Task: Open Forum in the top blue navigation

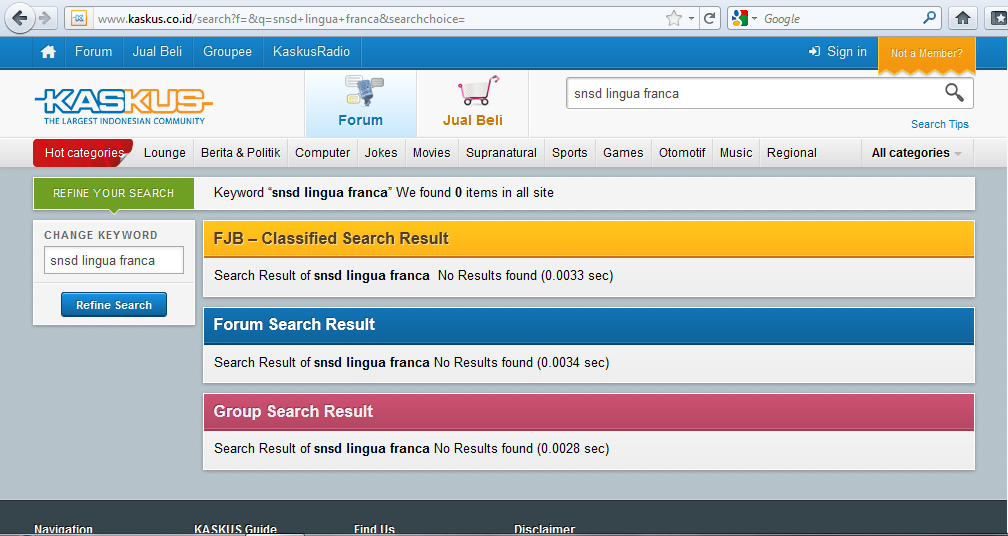Action: [93, 52]
